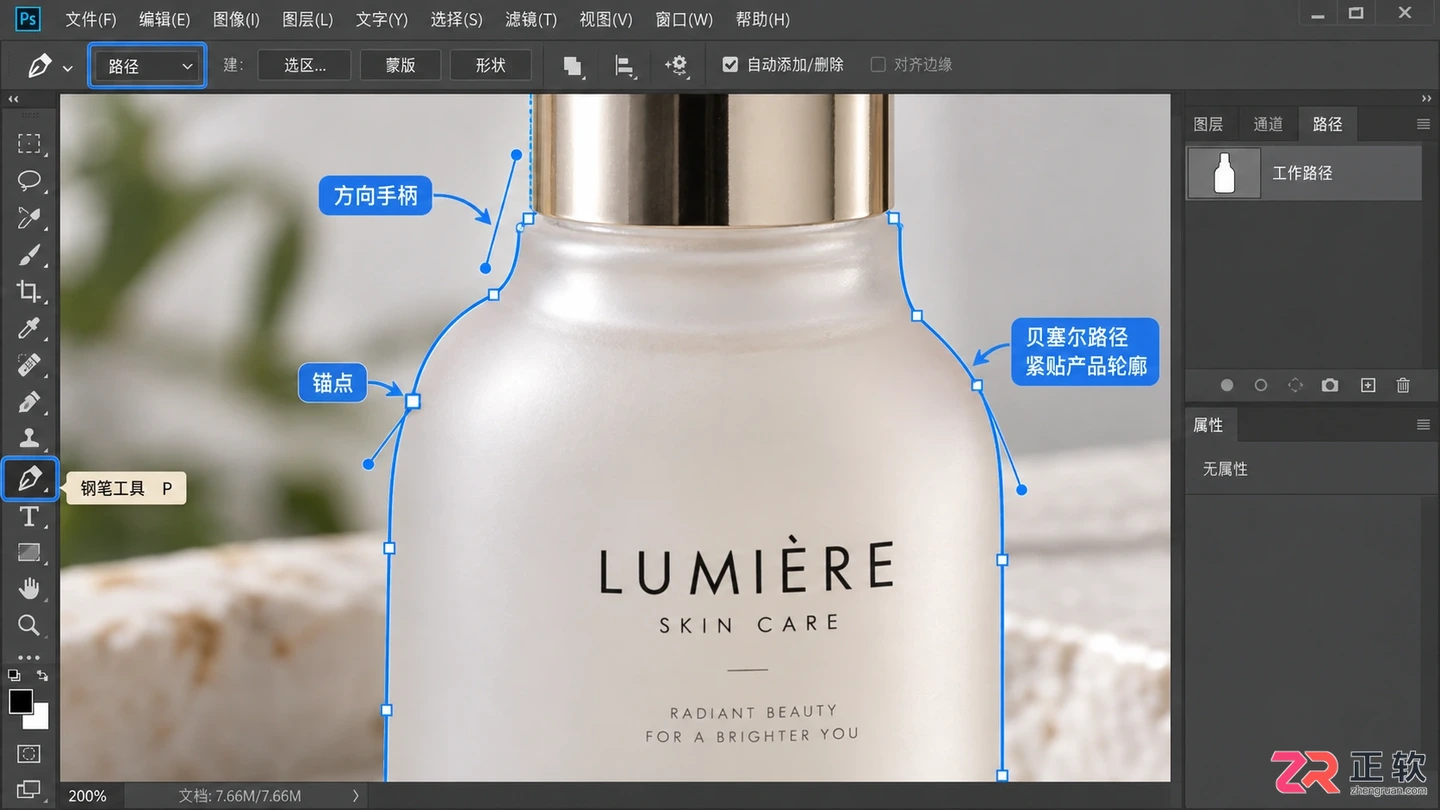Select the Pen tool in the toolbar
This screenshot has height=810, width=1440.
point(30,478)
